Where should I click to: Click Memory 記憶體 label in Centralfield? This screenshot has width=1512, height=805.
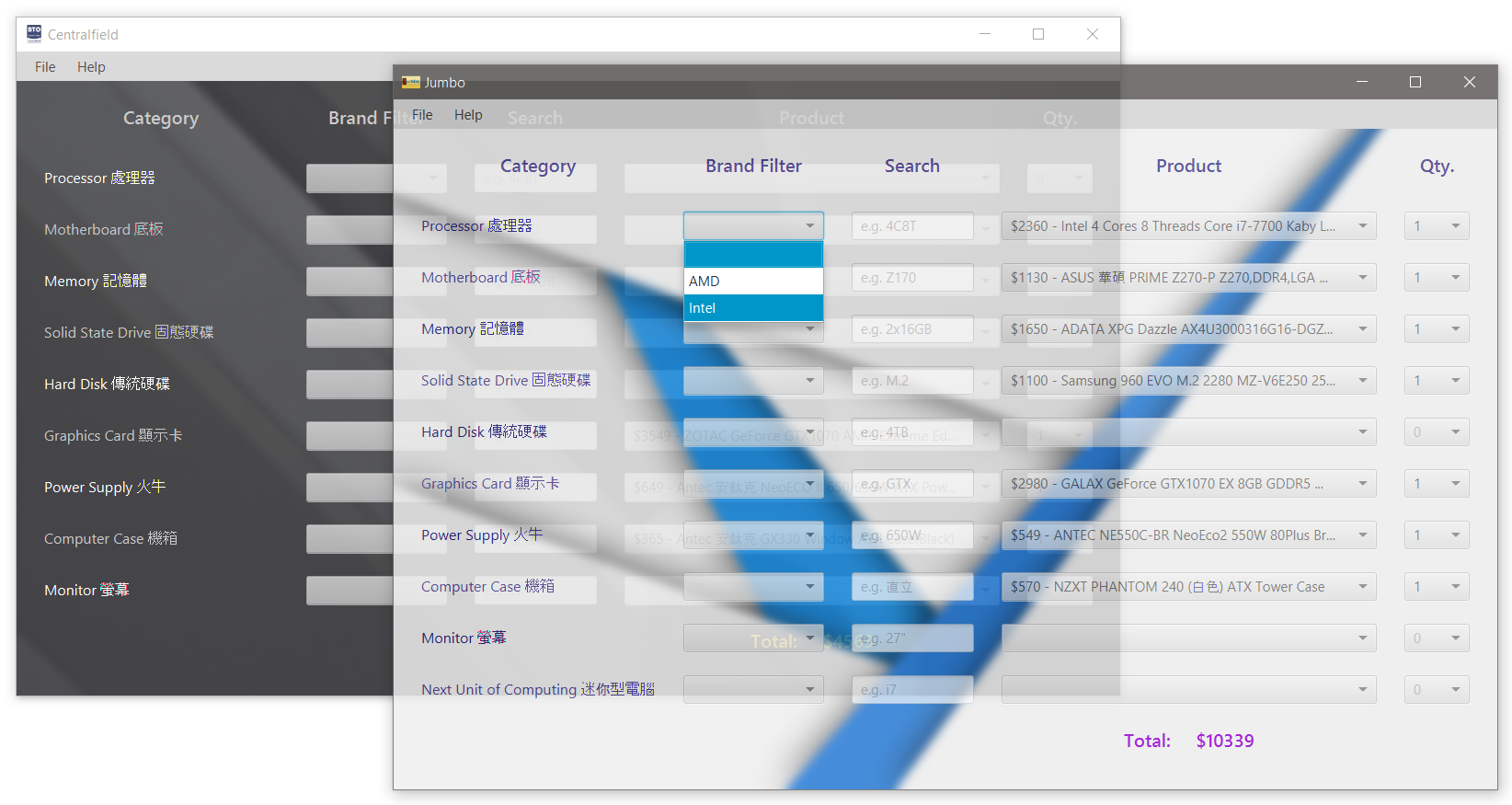[x=96, y=282]
